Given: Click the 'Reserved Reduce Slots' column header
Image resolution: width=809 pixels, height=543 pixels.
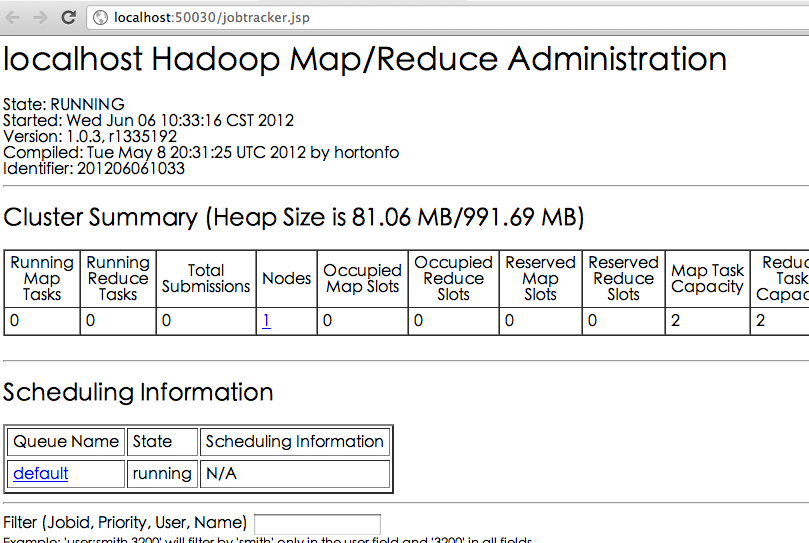Looking at the screenshot, I should [624, 279].
